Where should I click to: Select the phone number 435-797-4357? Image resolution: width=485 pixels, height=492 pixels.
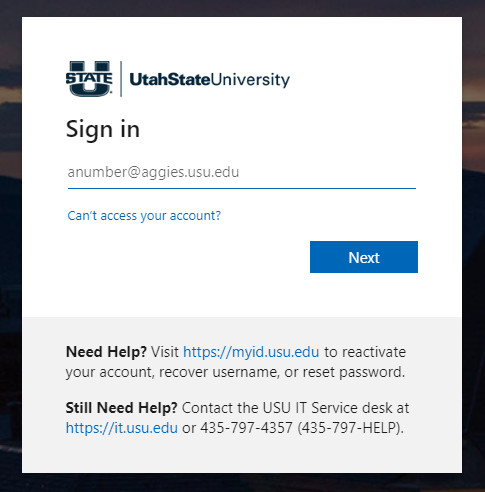click(246, 428)
